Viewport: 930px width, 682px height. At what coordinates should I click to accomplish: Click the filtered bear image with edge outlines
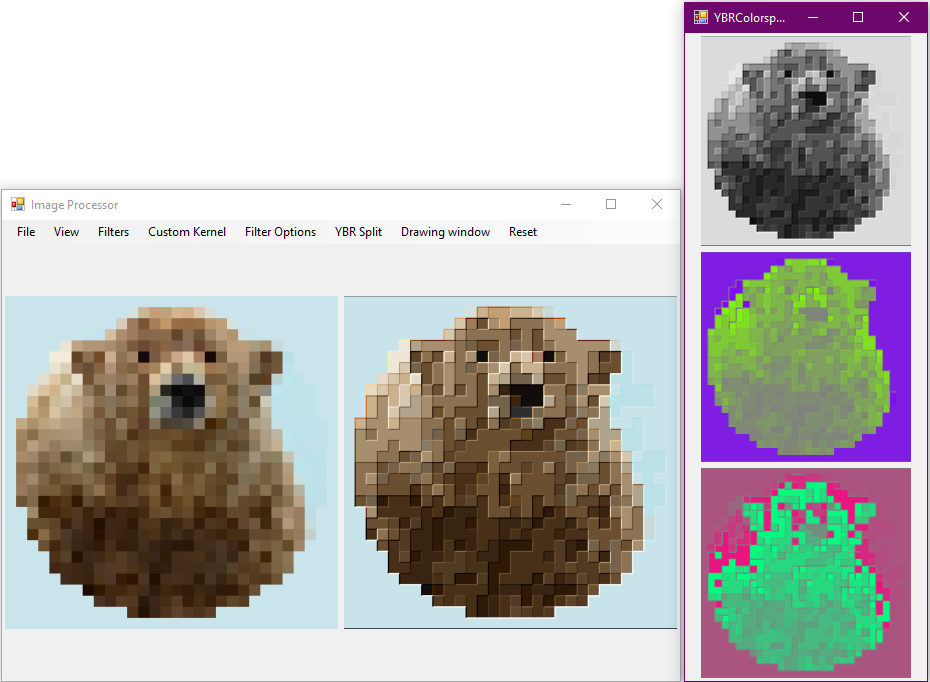coord(510,462)
